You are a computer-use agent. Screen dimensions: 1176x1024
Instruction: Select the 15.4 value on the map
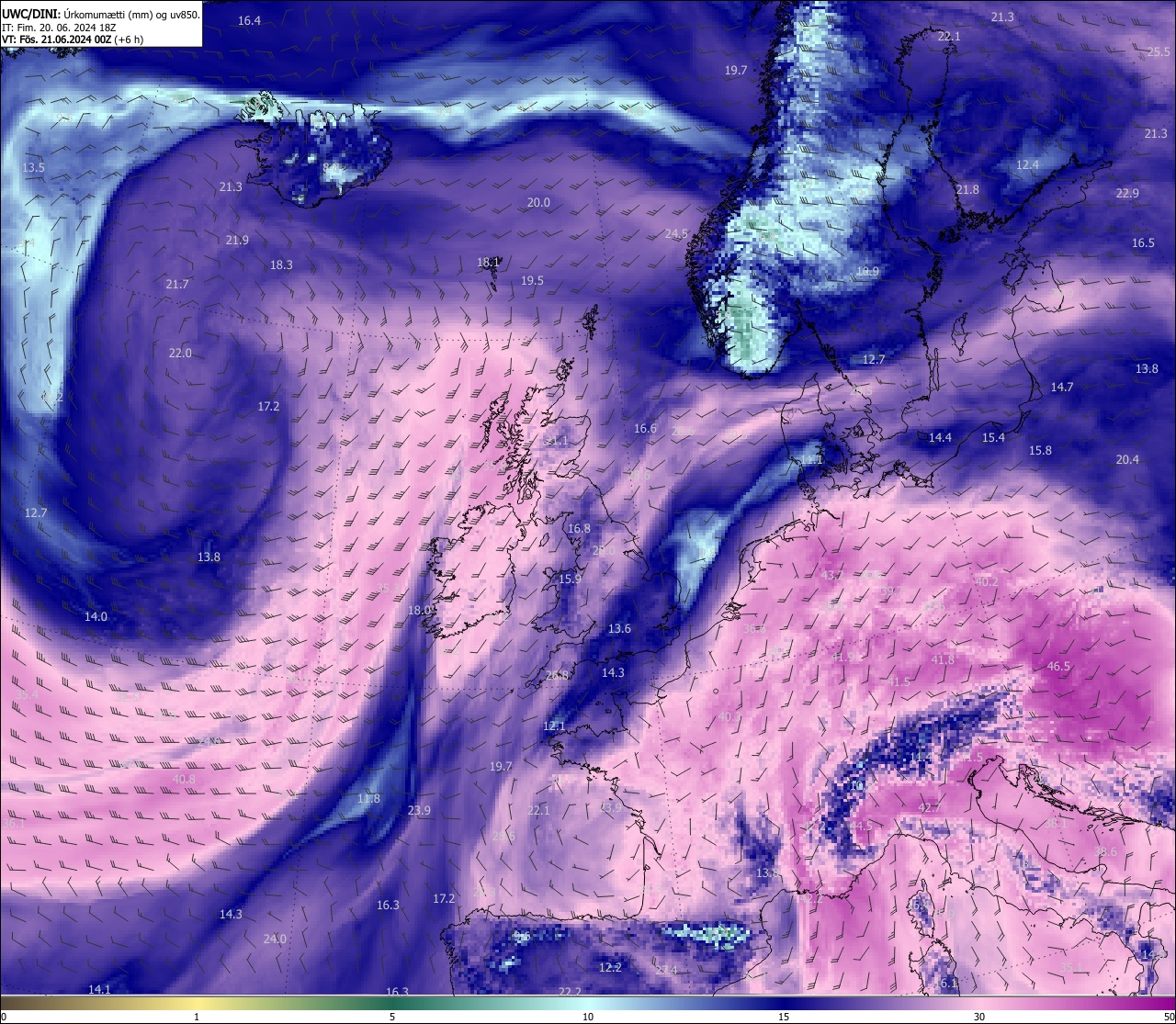pos(993,437)
